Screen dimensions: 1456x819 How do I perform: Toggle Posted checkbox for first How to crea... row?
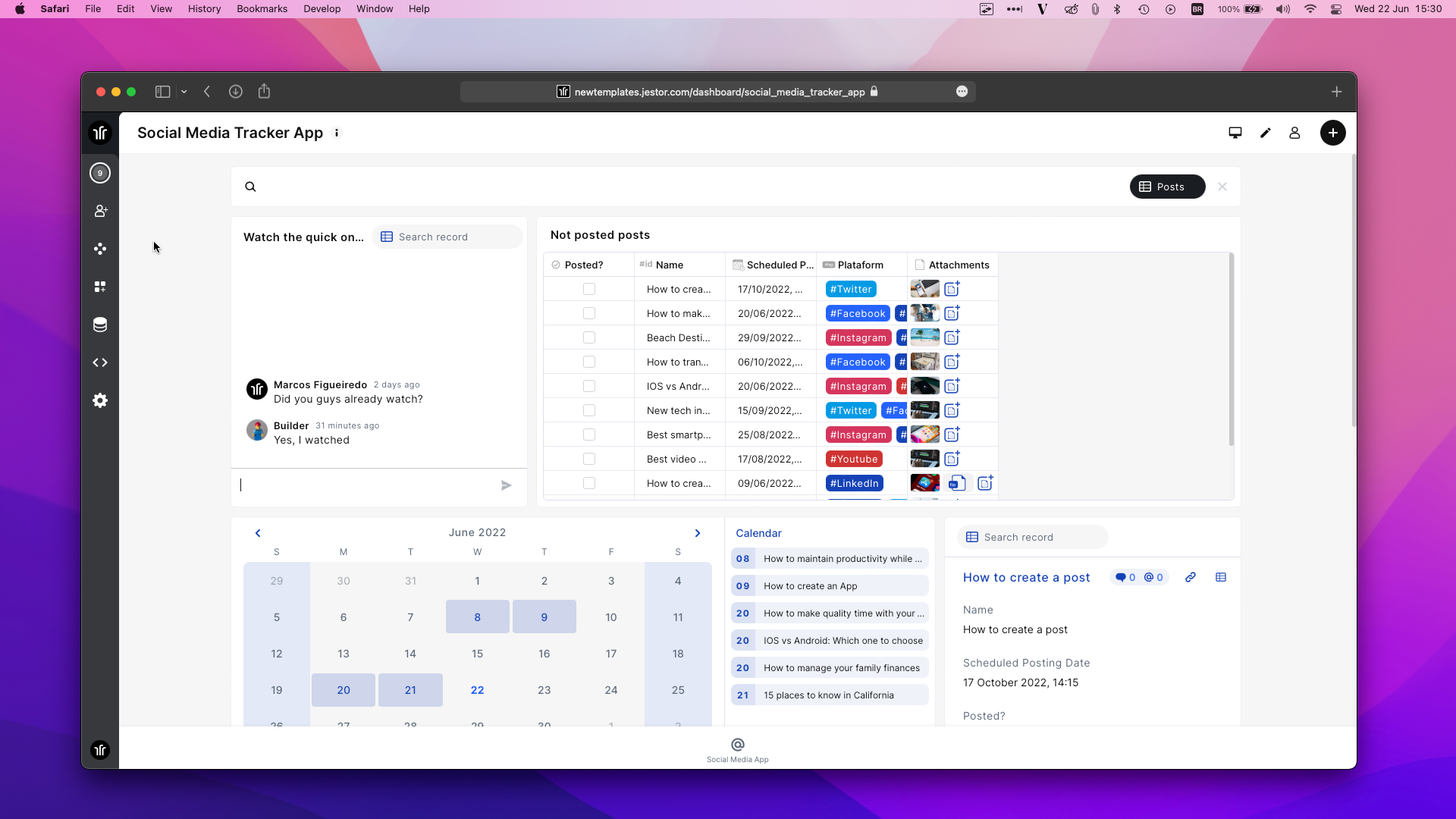pyautogui.click(x=589, y=289)
